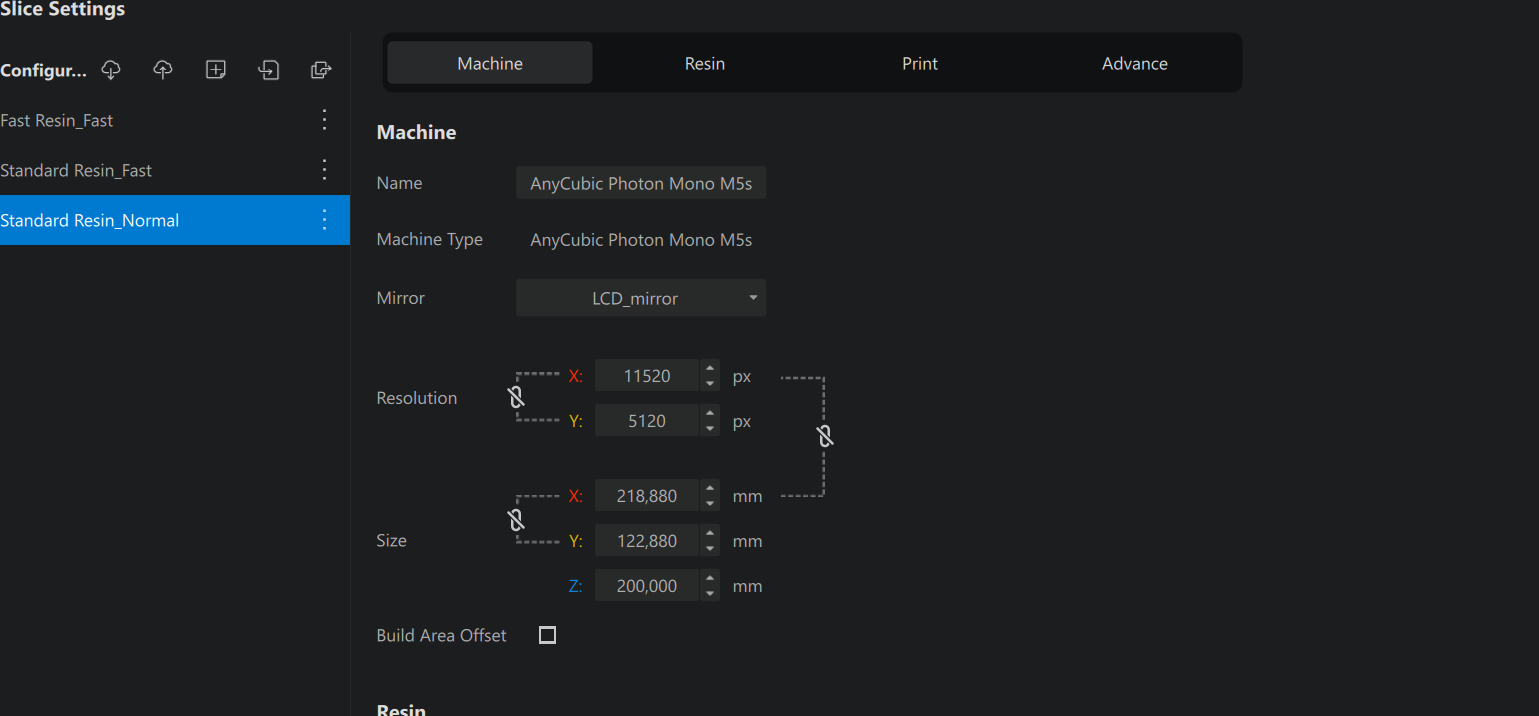Click the cloud download configuration icon
Image resolution: width=1539 pixels, height=716 pixels.
111,70
